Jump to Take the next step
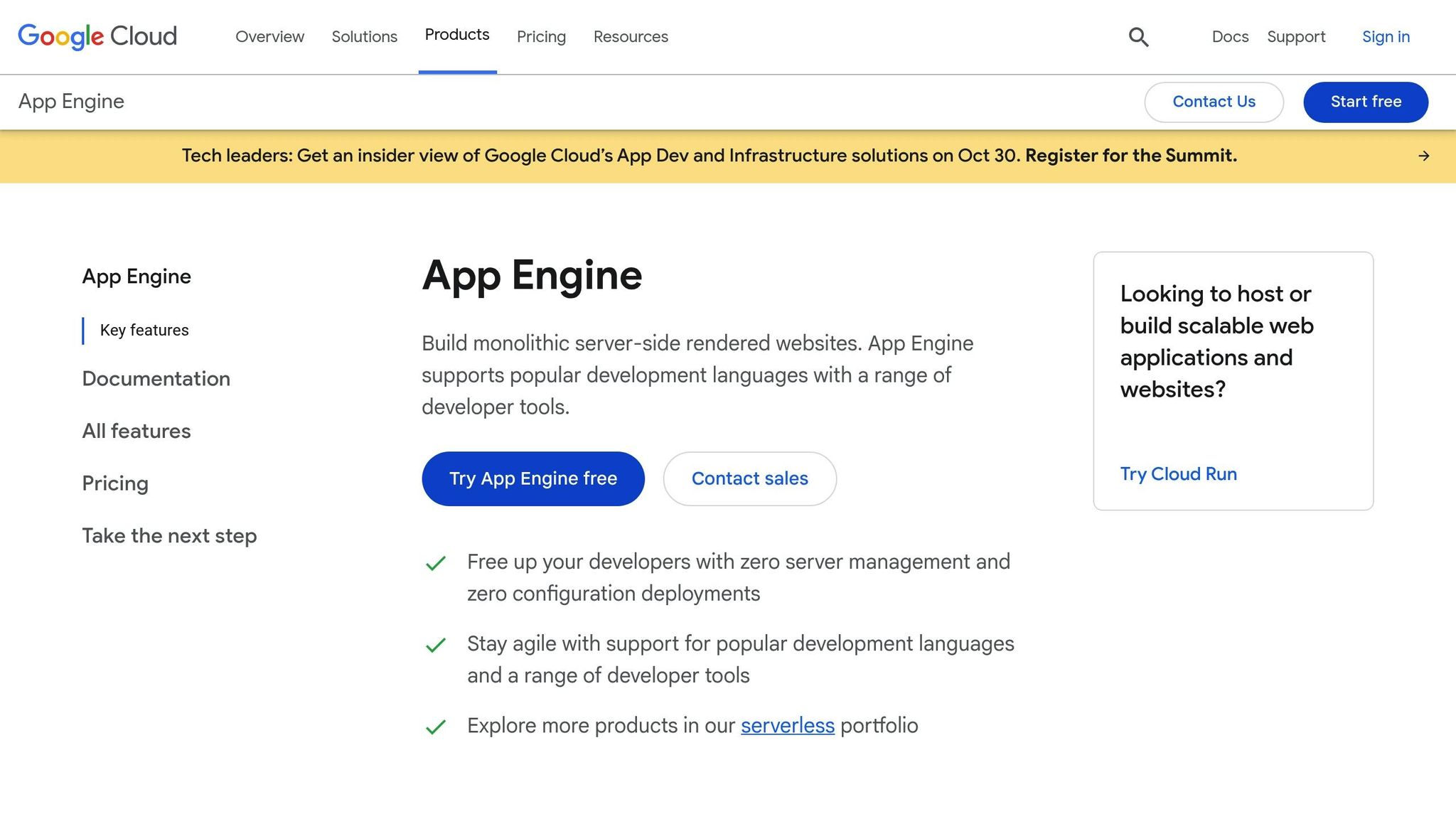 coord(169,535)
